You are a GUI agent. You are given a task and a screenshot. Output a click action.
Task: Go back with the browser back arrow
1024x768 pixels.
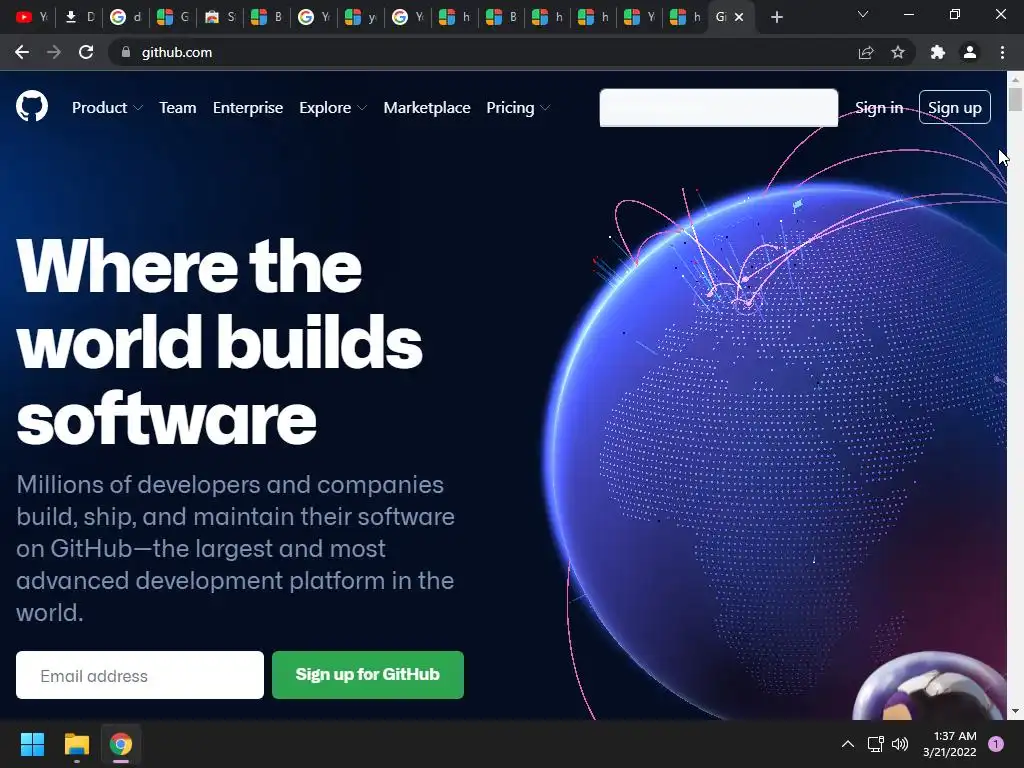click(x=22, y=52)
